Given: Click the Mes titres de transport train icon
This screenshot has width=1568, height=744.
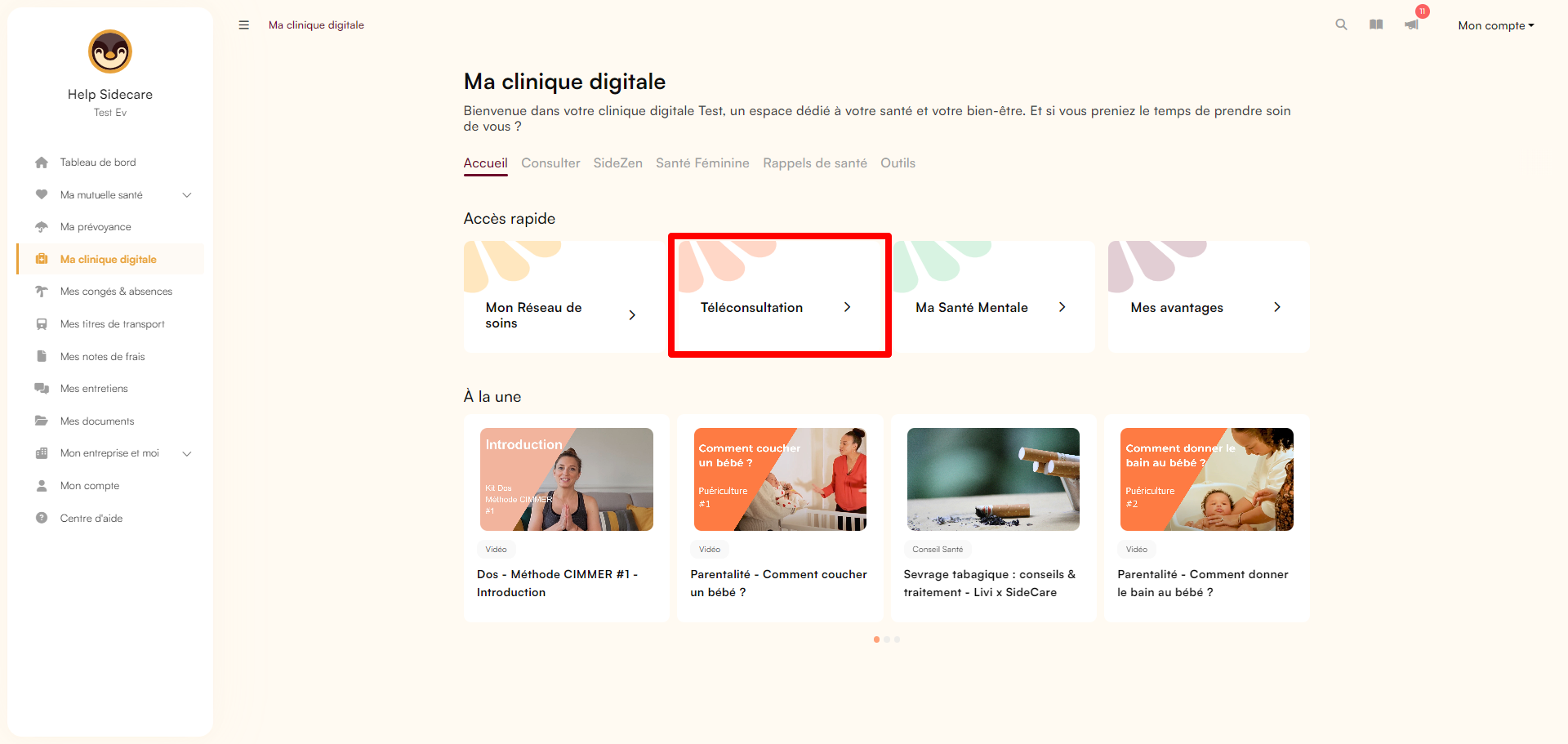Looking at the screenshot, I should coord(42,324).
